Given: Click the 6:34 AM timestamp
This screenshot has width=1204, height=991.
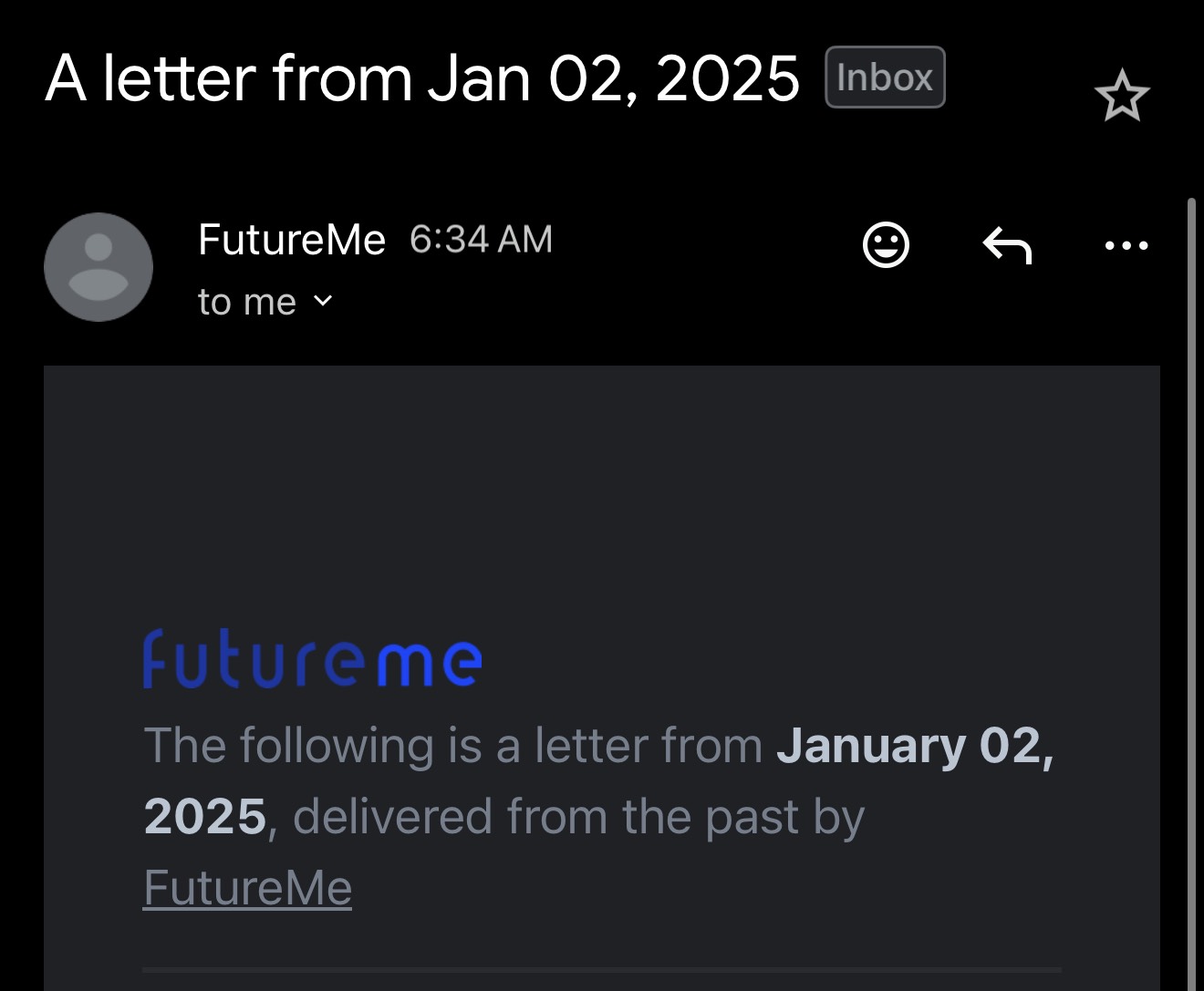Looking at the screenshot, I should (481, 240).
